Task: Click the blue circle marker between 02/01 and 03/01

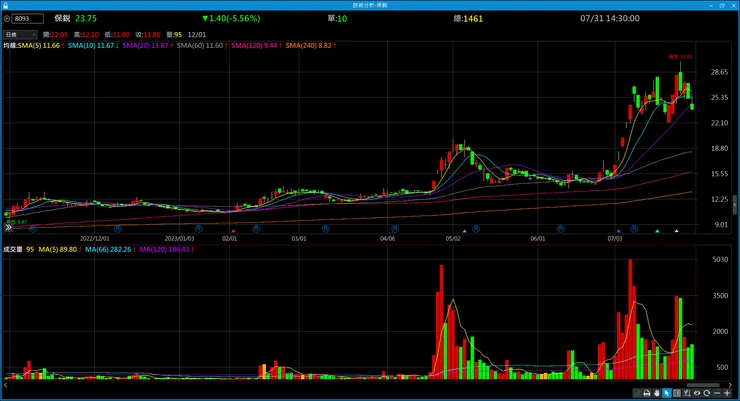Action: click(x=256, y=229)
